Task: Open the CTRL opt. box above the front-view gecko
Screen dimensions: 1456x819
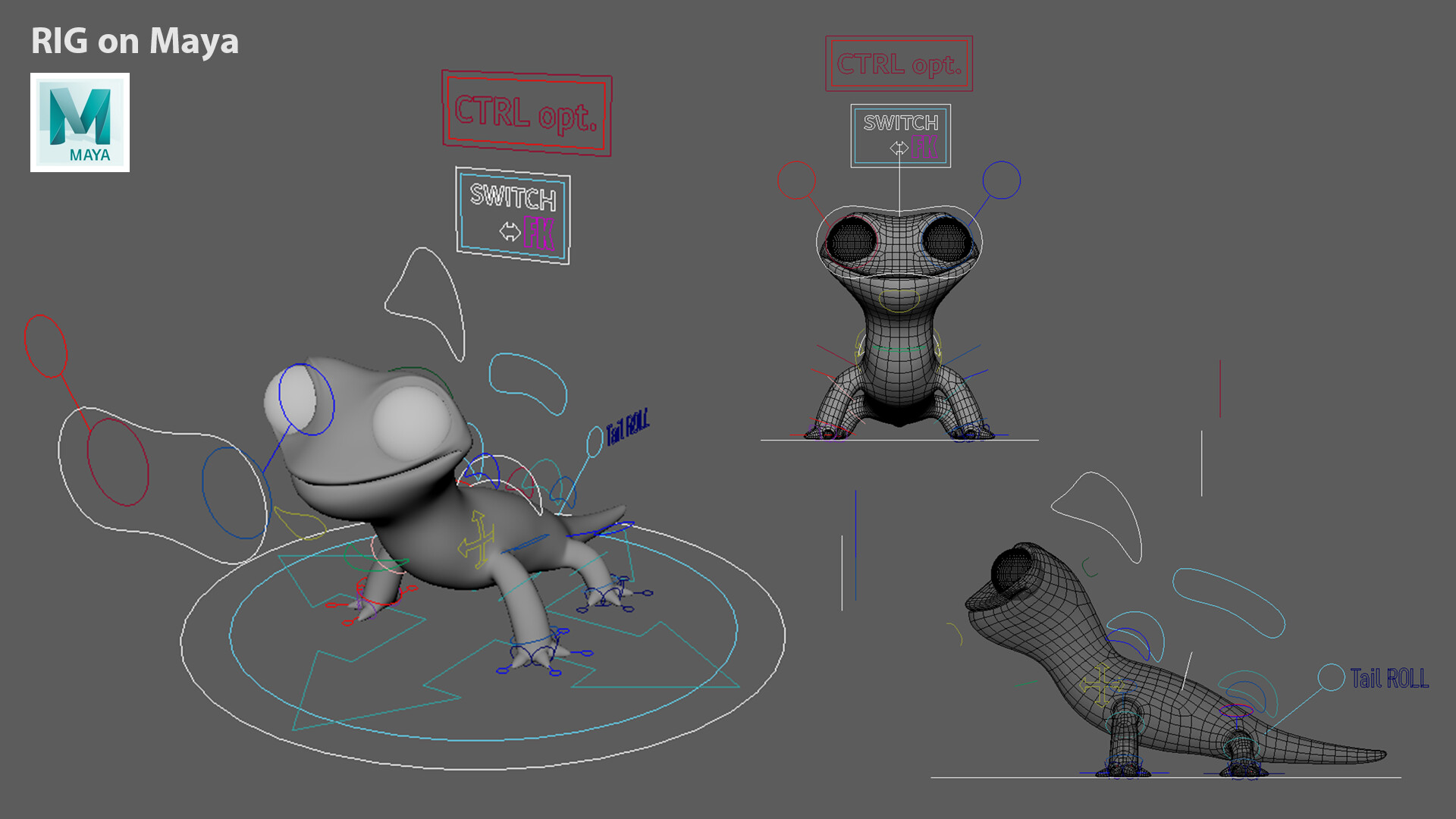Action: [x=899, y=64]
